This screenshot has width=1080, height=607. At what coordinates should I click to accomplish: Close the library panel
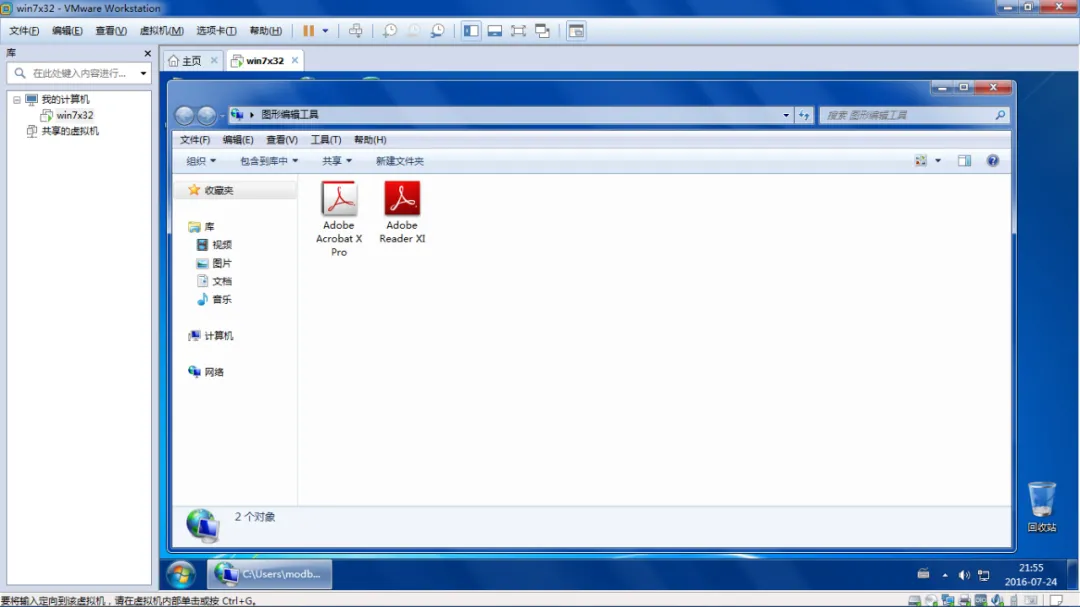(x=147, y=53)
